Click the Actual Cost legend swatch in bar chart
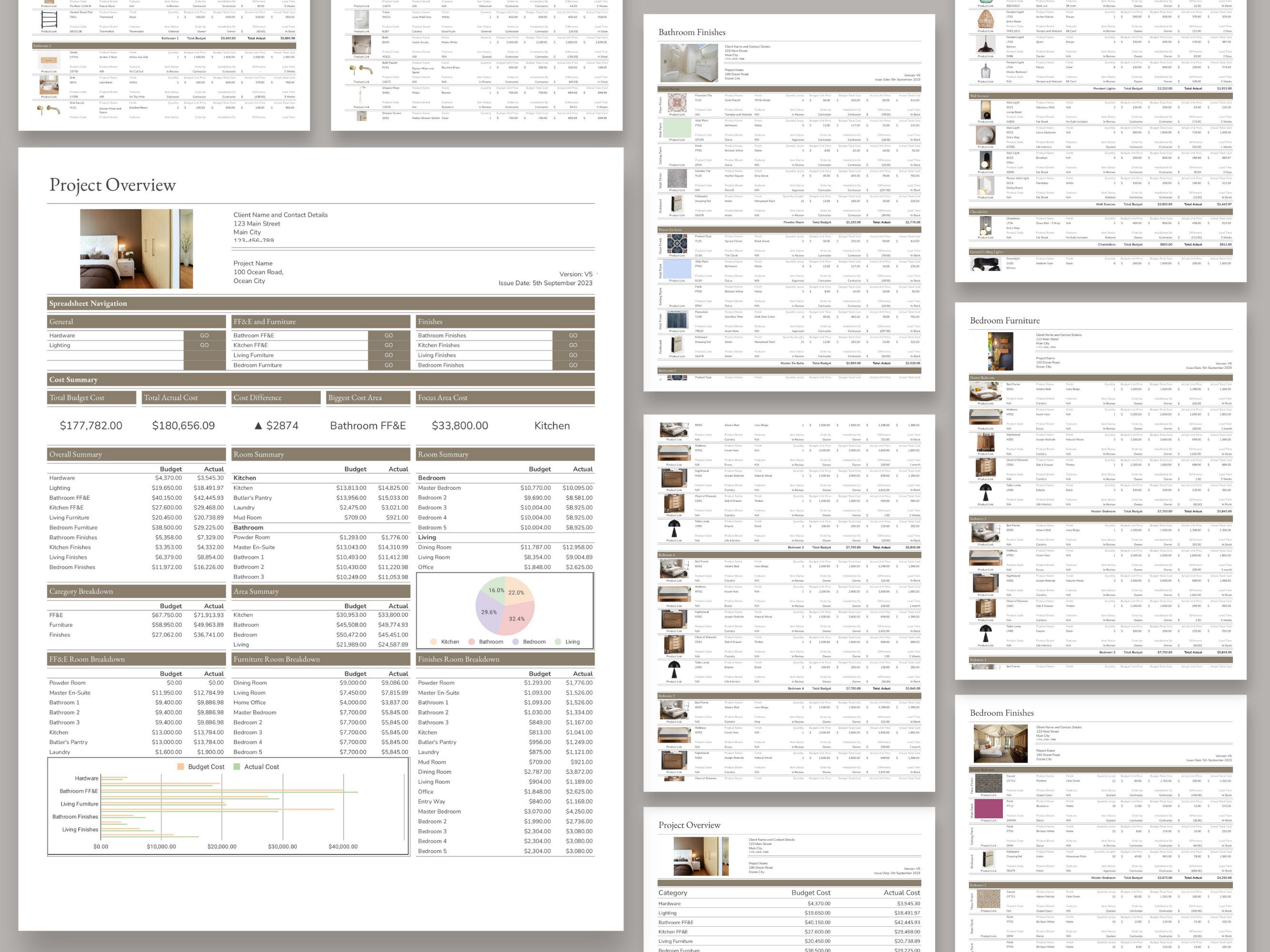The image size is (1270, 952). (237, 767)
